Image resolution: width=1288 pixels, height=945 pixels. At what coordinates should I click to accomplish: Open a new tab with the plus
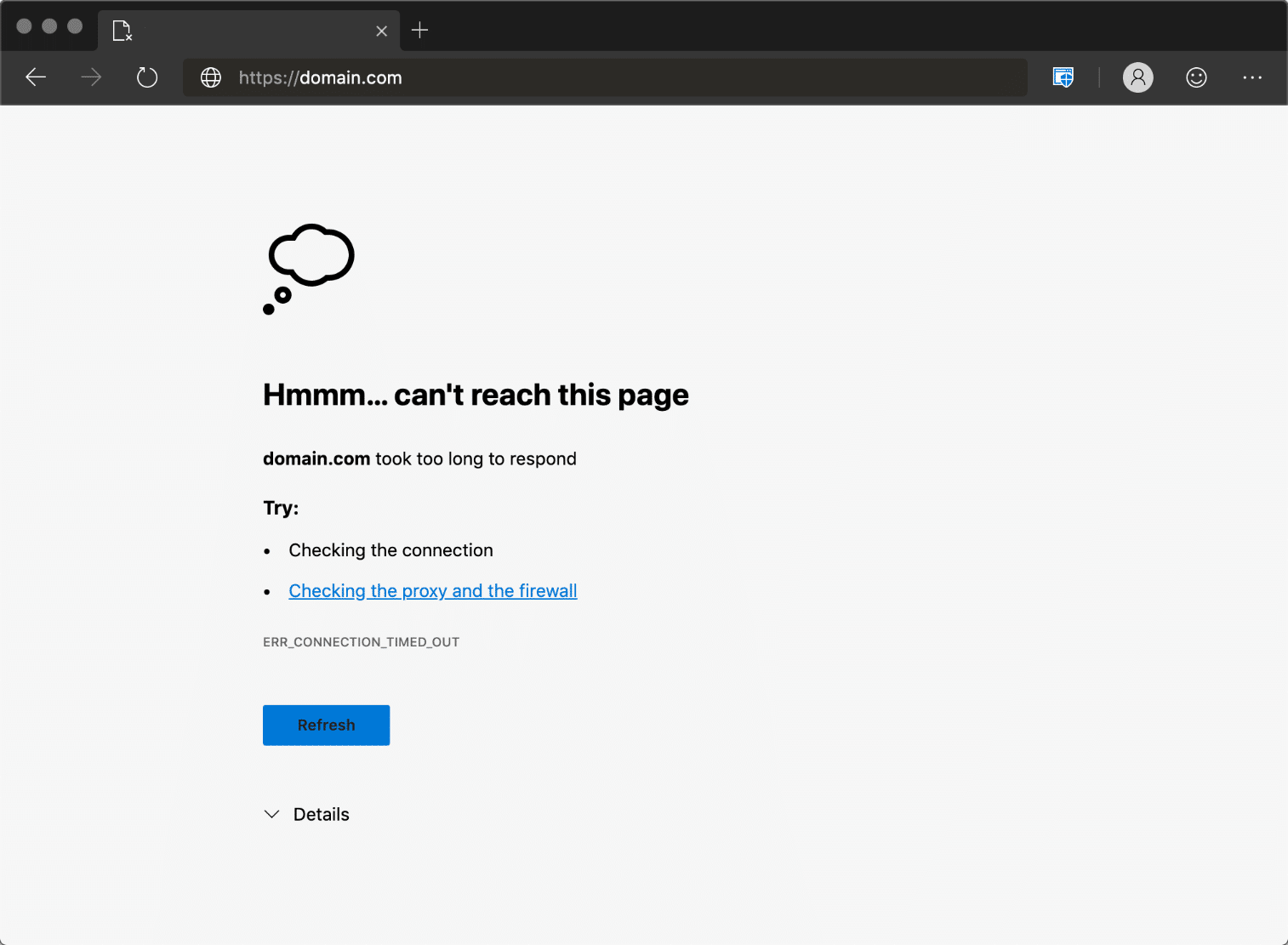tap(419, 30)
